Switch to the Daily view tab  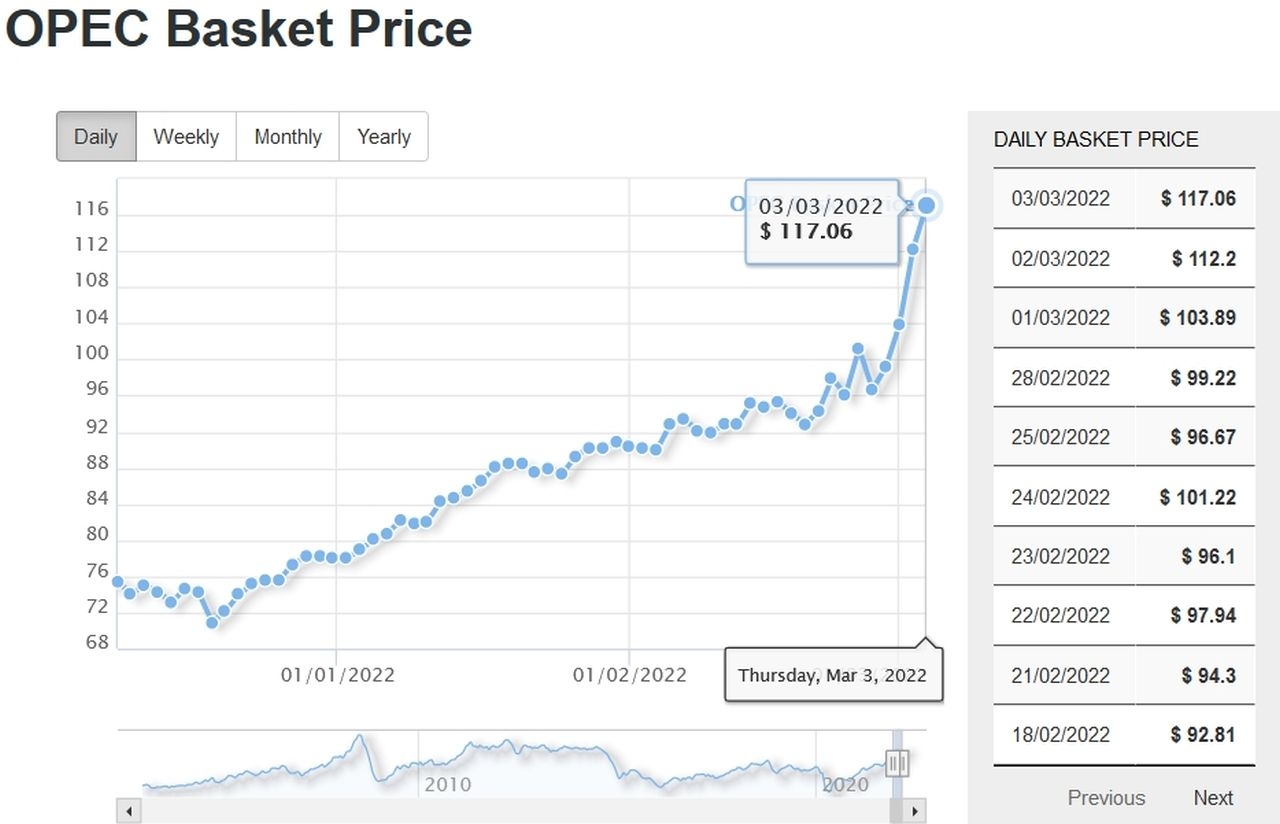96,137
